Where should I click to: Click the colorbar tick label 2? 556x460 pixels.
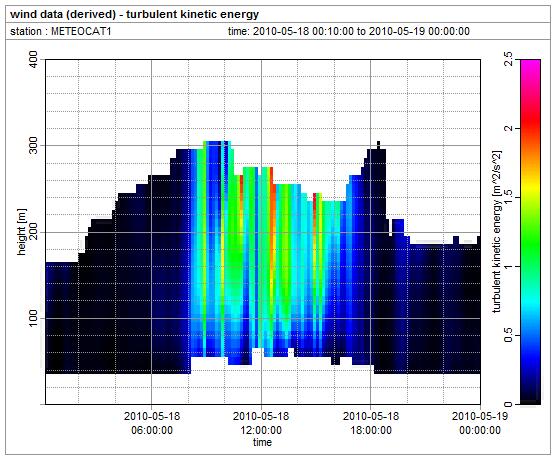pos(508,128)
